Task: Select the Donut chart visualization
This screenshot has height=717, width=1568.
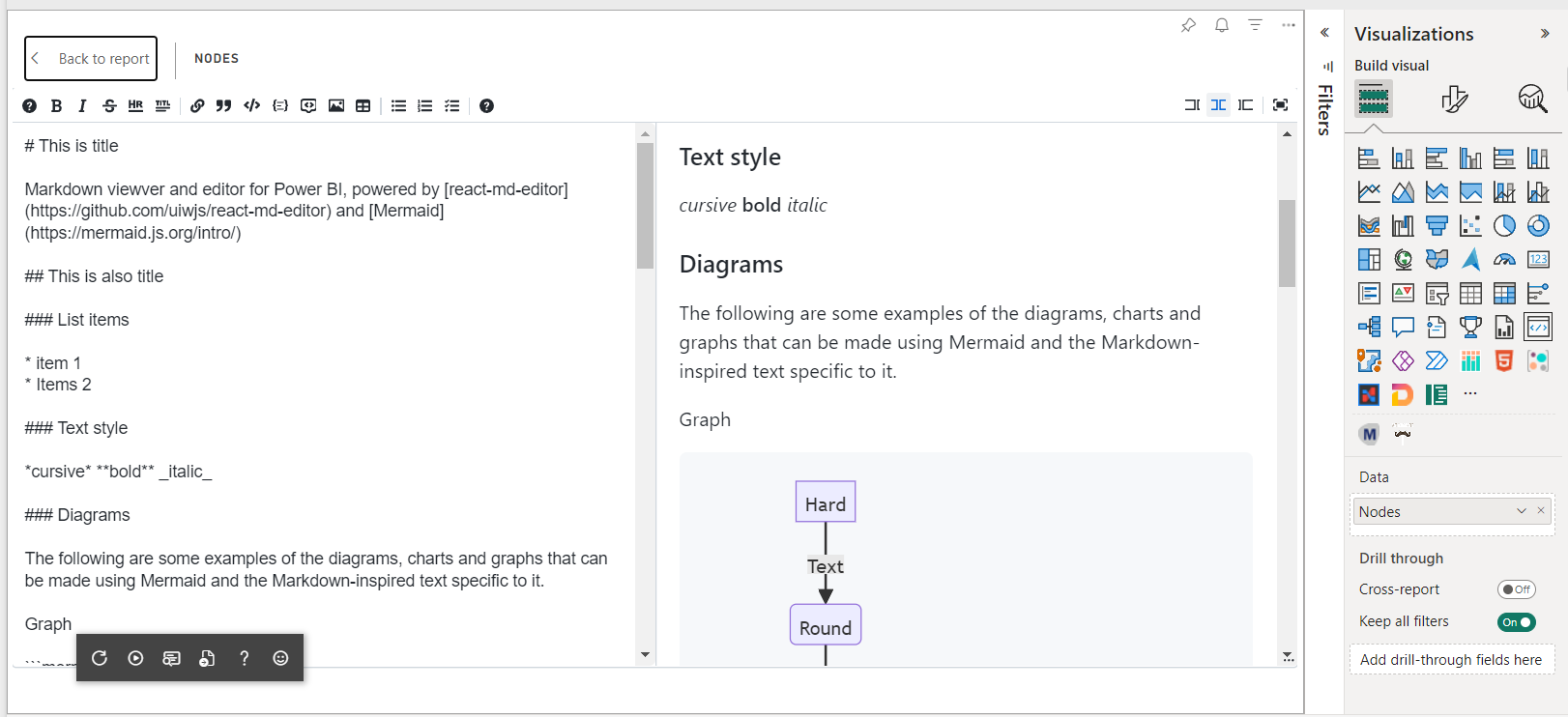Action: coord(1538,226)
